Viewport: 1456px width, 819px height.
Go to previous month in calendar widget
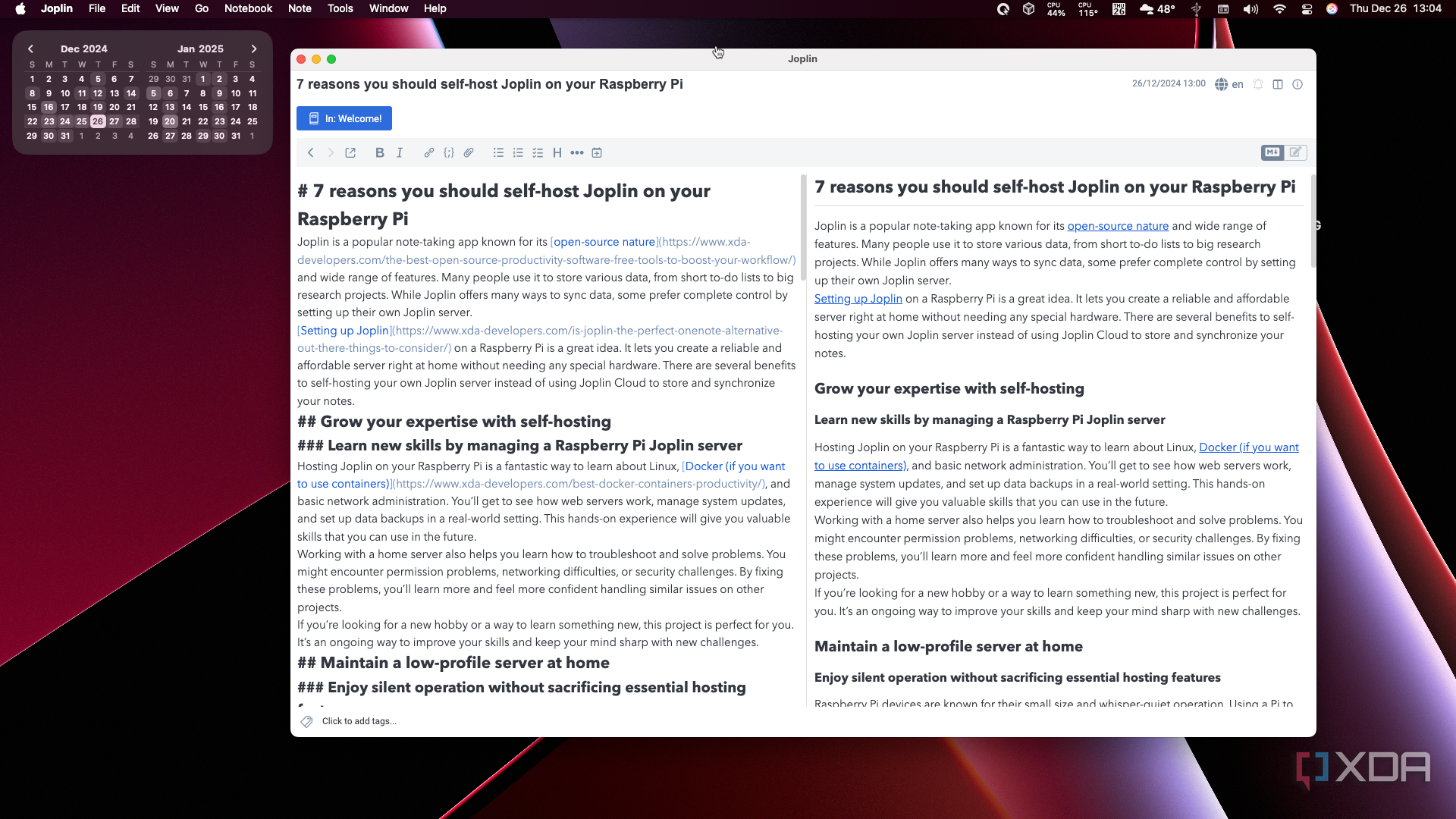pyautogui.click(x=30, y=49)
